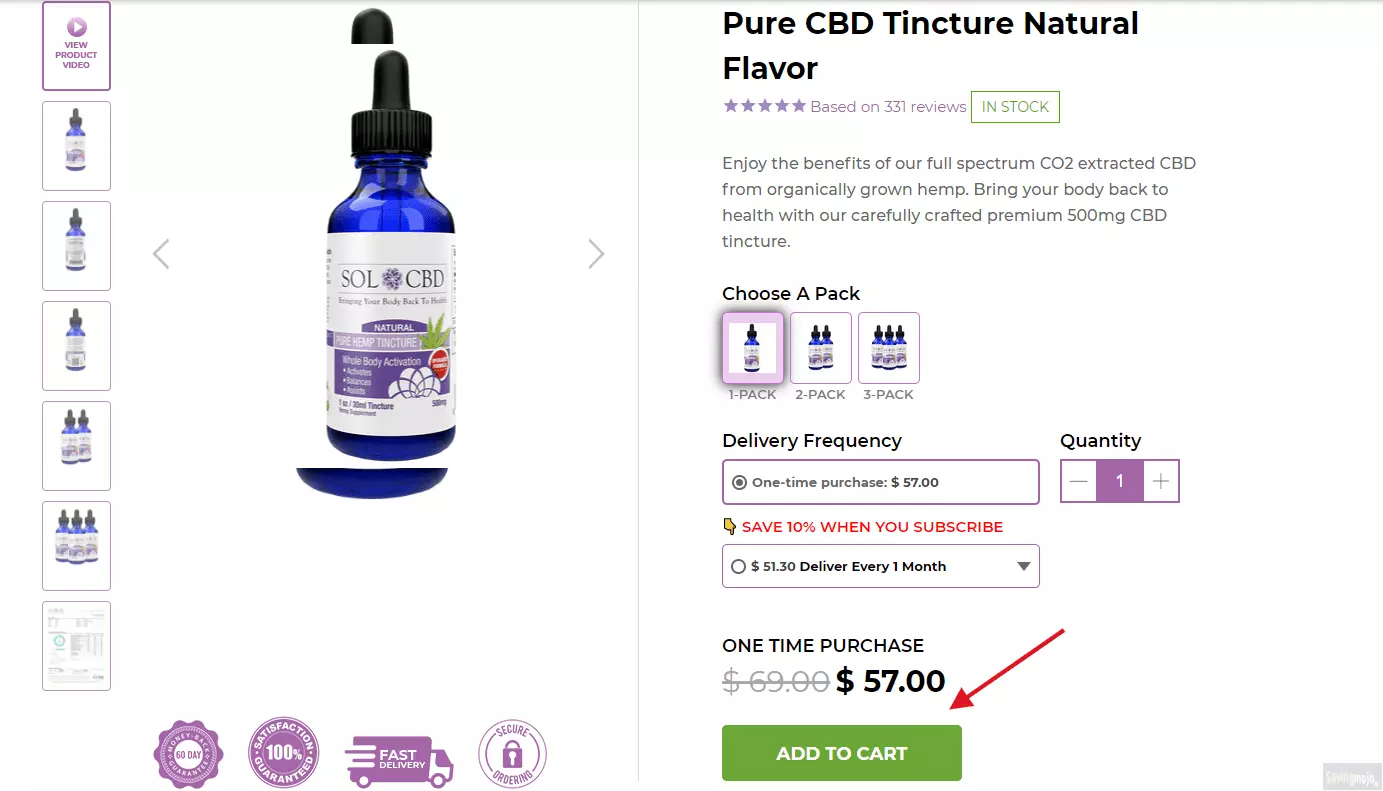Show the previous product image arrow
The height and width of the screenshot is (791, 1383).
click(161, 254)
